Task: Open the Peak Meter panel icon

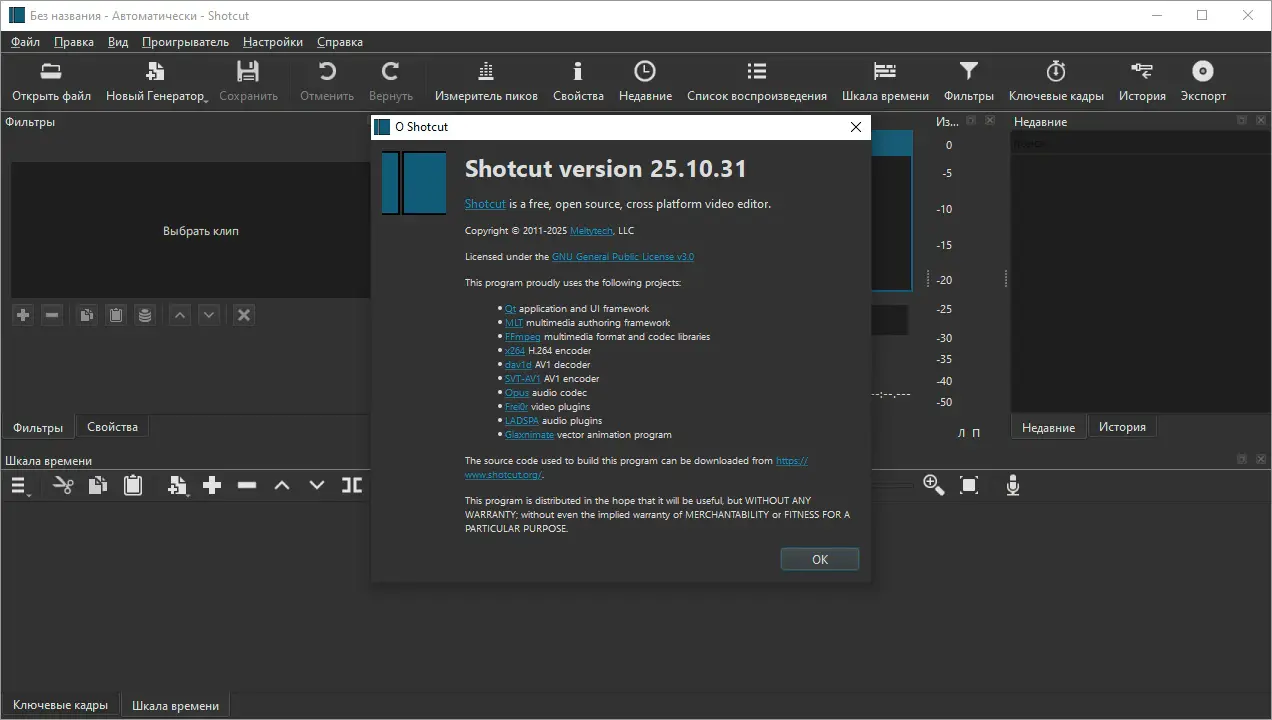Action: [486, 71]
